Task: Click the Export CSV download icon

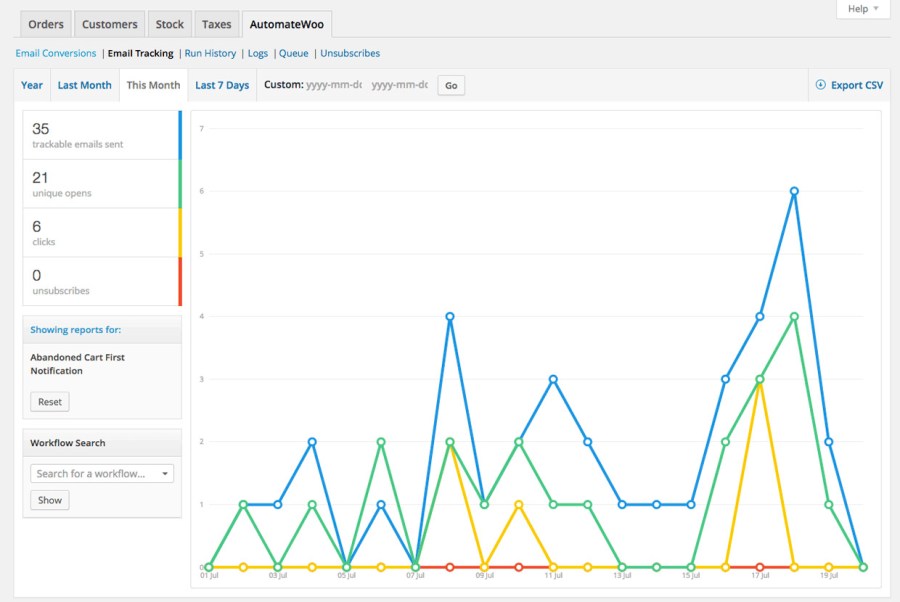Action: click(821, 85)
